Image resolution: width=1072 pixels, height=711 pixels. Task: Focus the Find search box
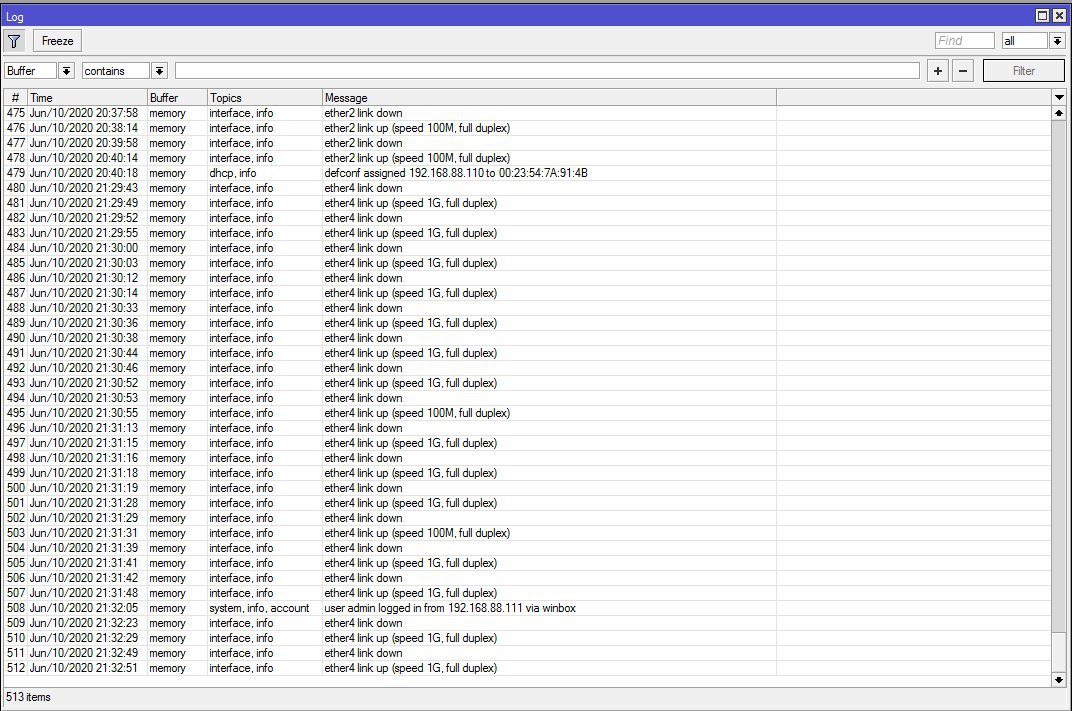(x=964, y=41)
